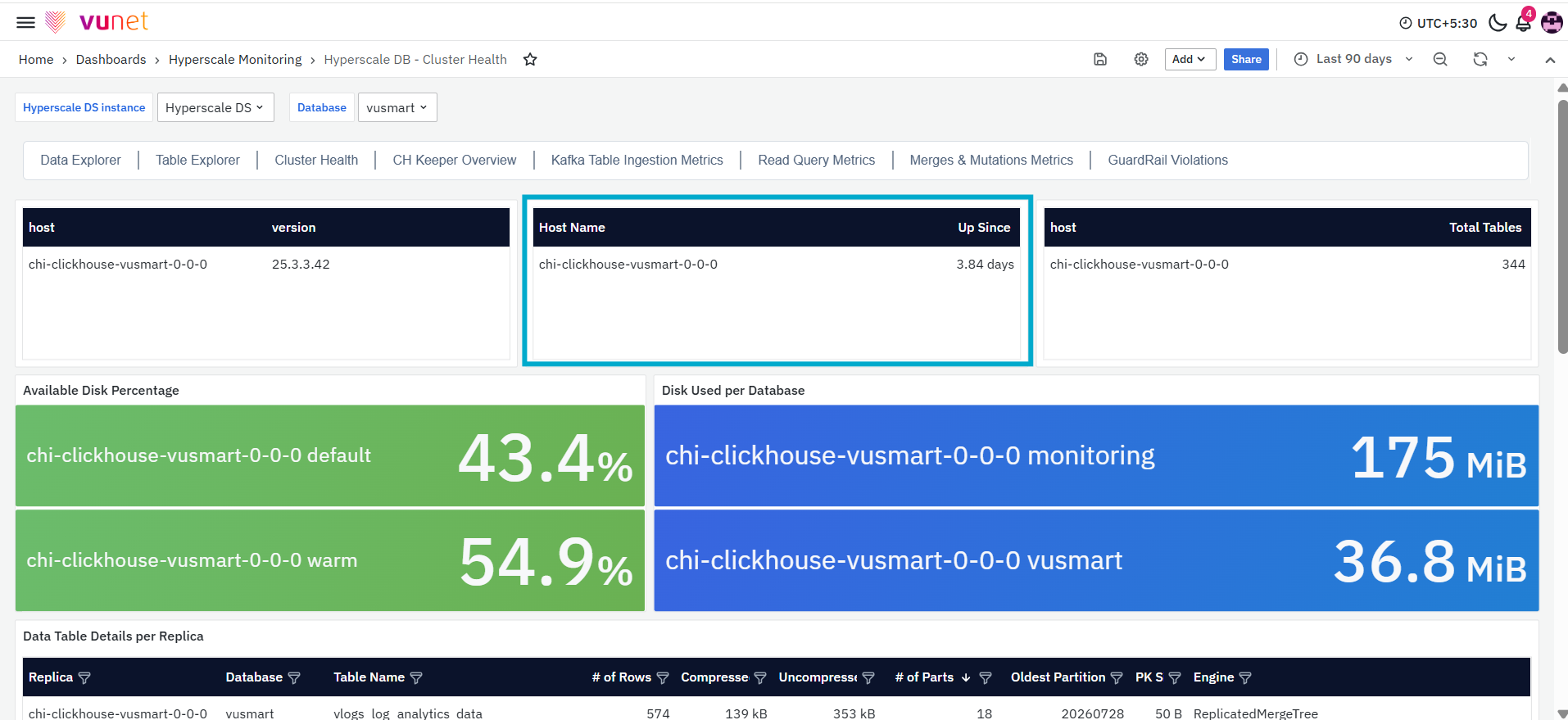Screen dimensions: 1568x720
Task: Refresh the dashboard
Action: [1480, 59]
